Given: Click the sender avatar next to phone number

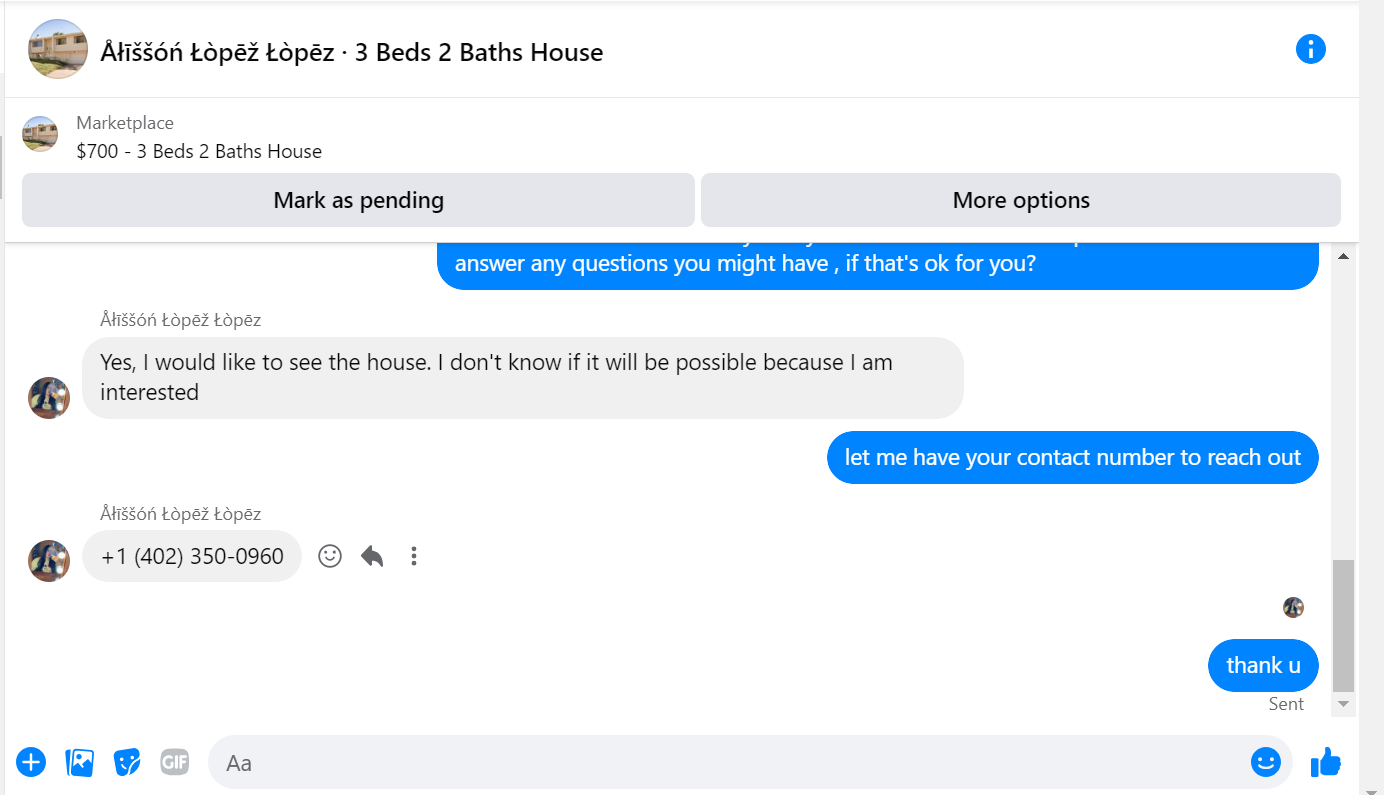Looking at the screenshot, I should pyautogui.click(x=49, y=561).
